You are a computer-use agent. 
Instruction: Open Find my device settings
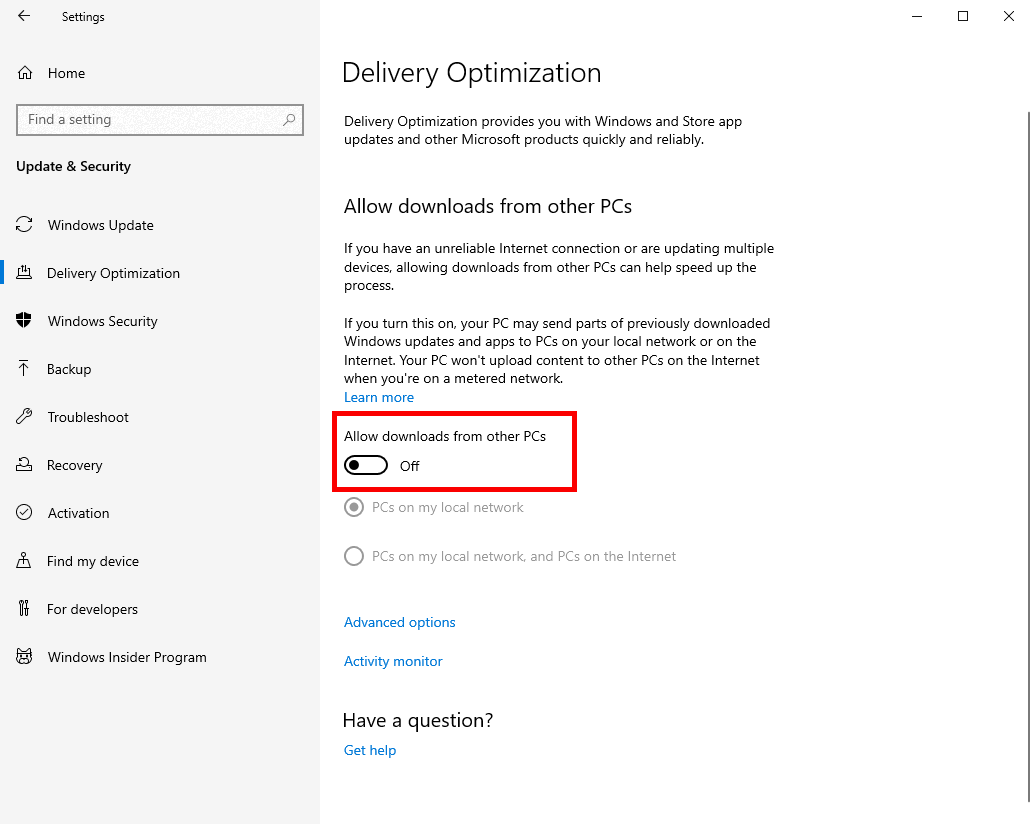pyautogui.click(x=160, y=561)
